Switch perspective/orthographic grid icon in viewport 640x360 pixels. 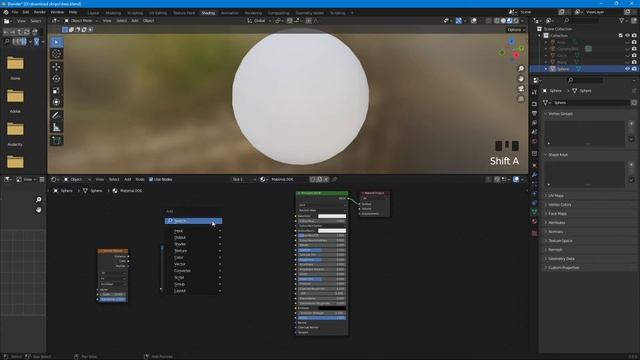(x=521, y=99)
